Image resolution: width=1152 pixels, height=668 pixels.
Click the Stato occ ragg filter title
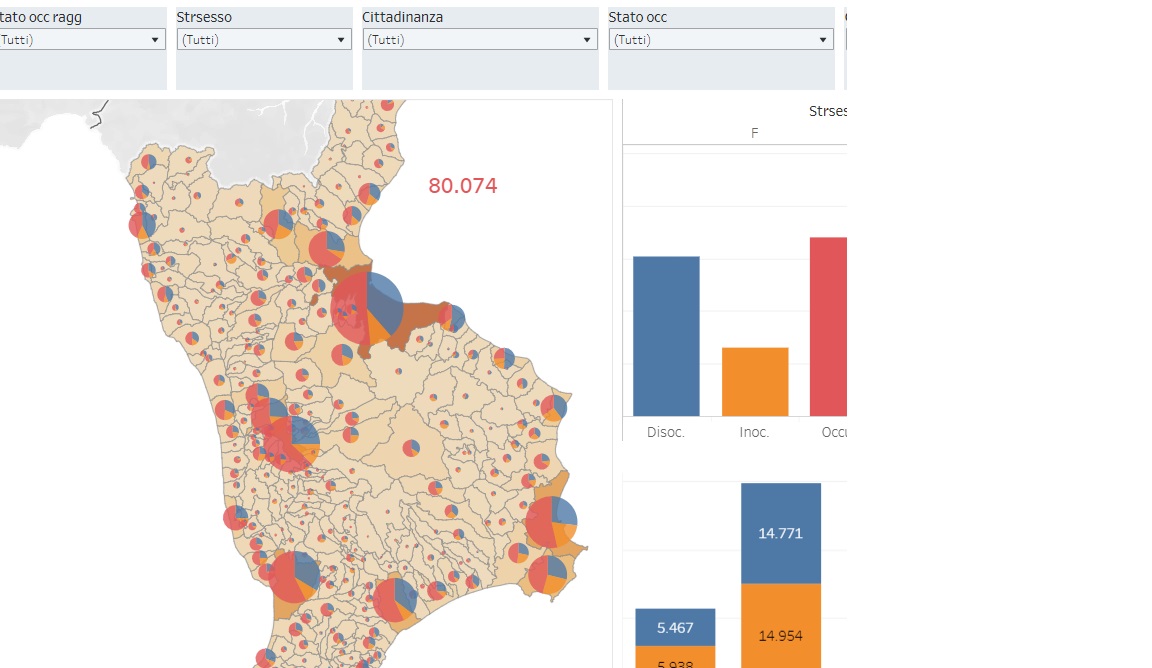coord(41,17)
